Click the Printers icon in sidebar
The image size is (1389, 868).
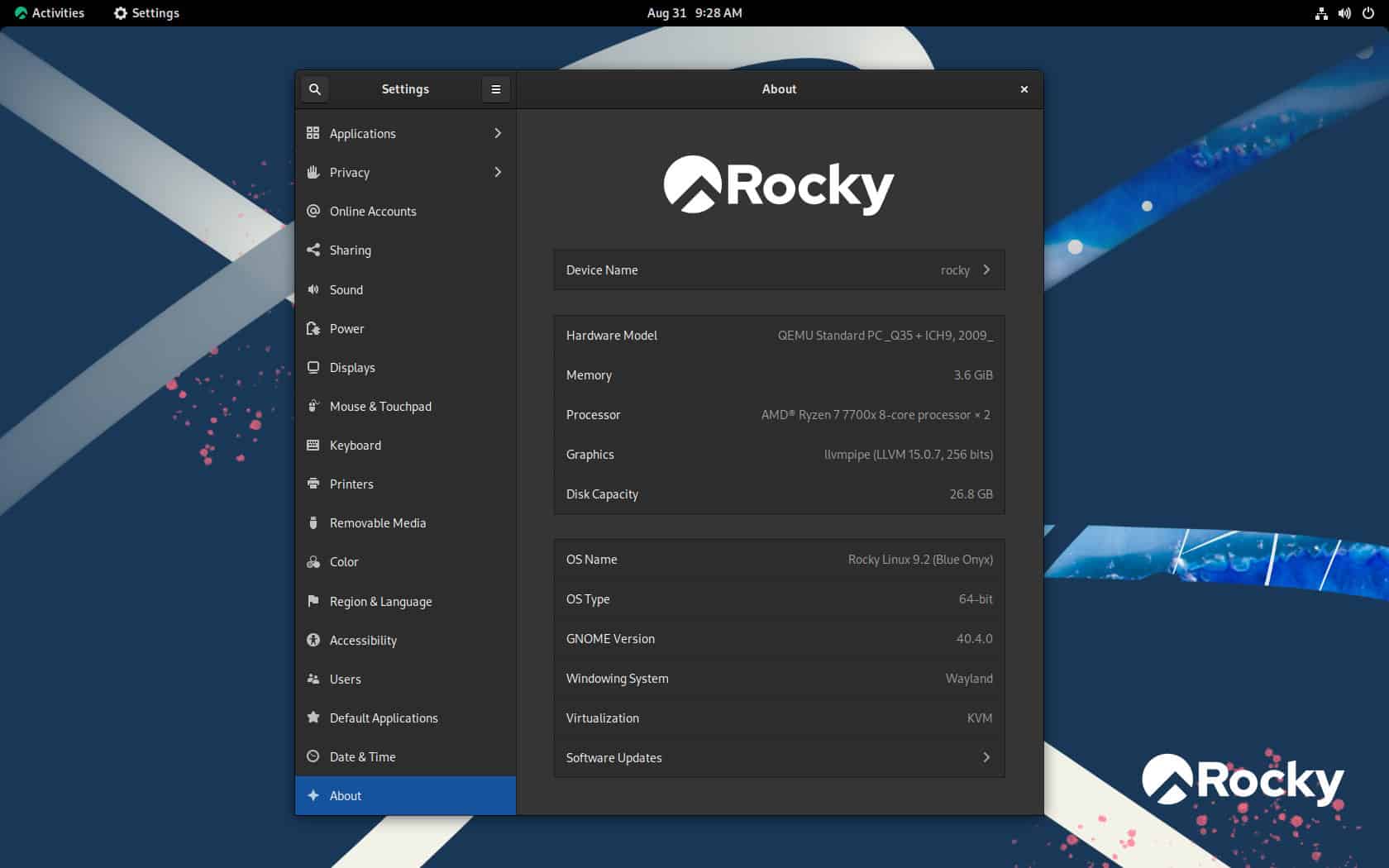(313, 484)
